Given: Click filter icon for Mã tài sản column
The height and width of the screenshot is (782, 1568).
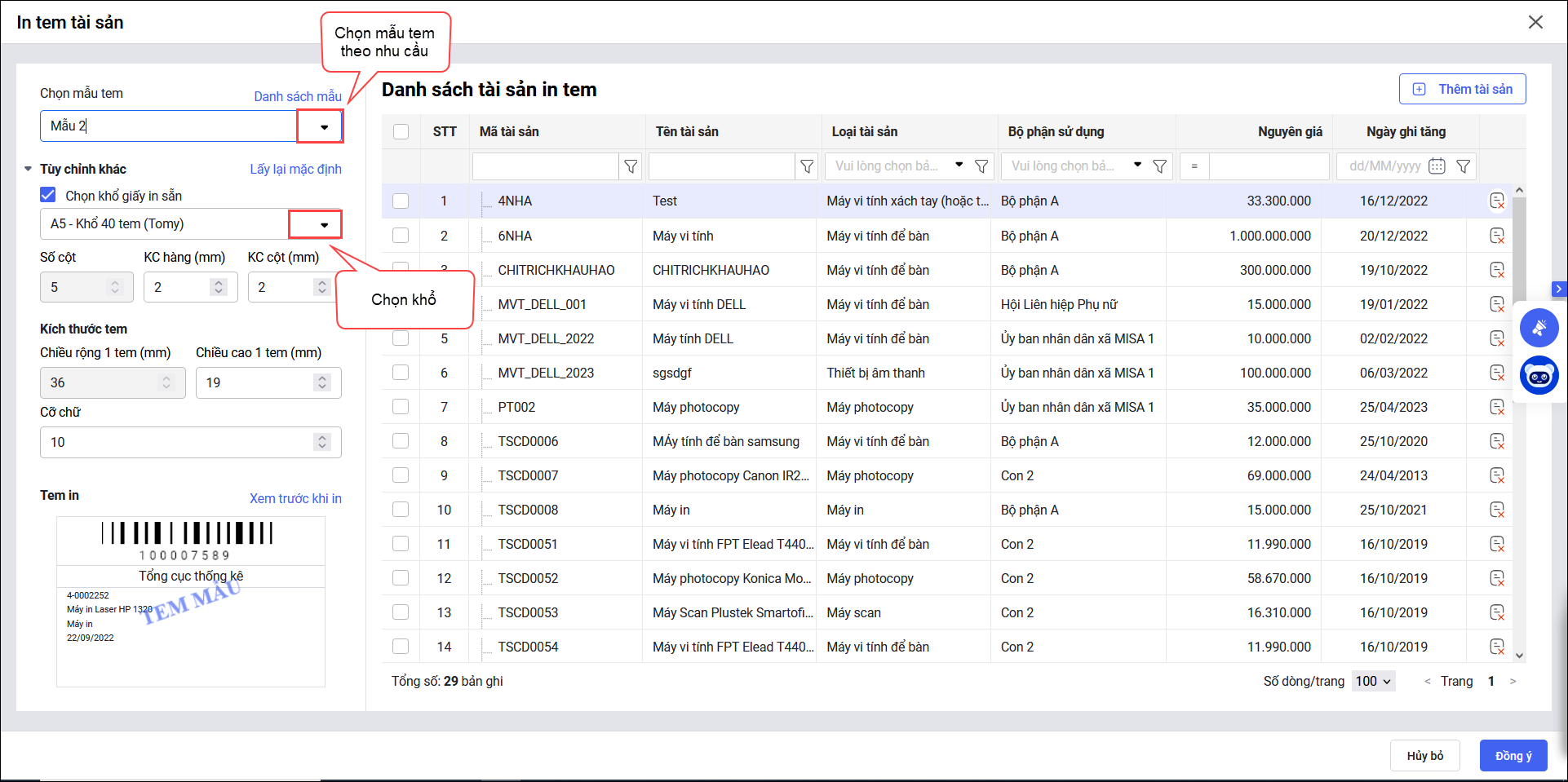Looking at the screenshot, I should point(631,166).
